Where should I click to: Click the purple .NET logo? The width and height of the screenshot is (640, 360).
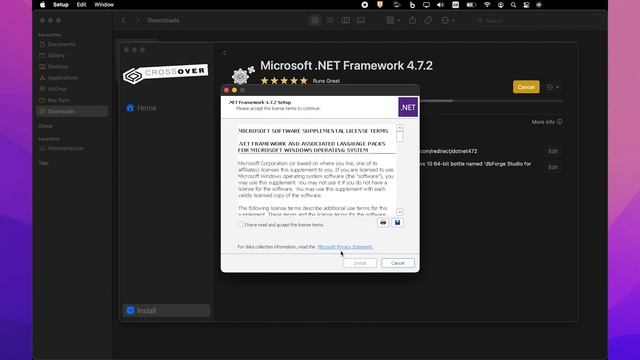(x=408, y=107)
